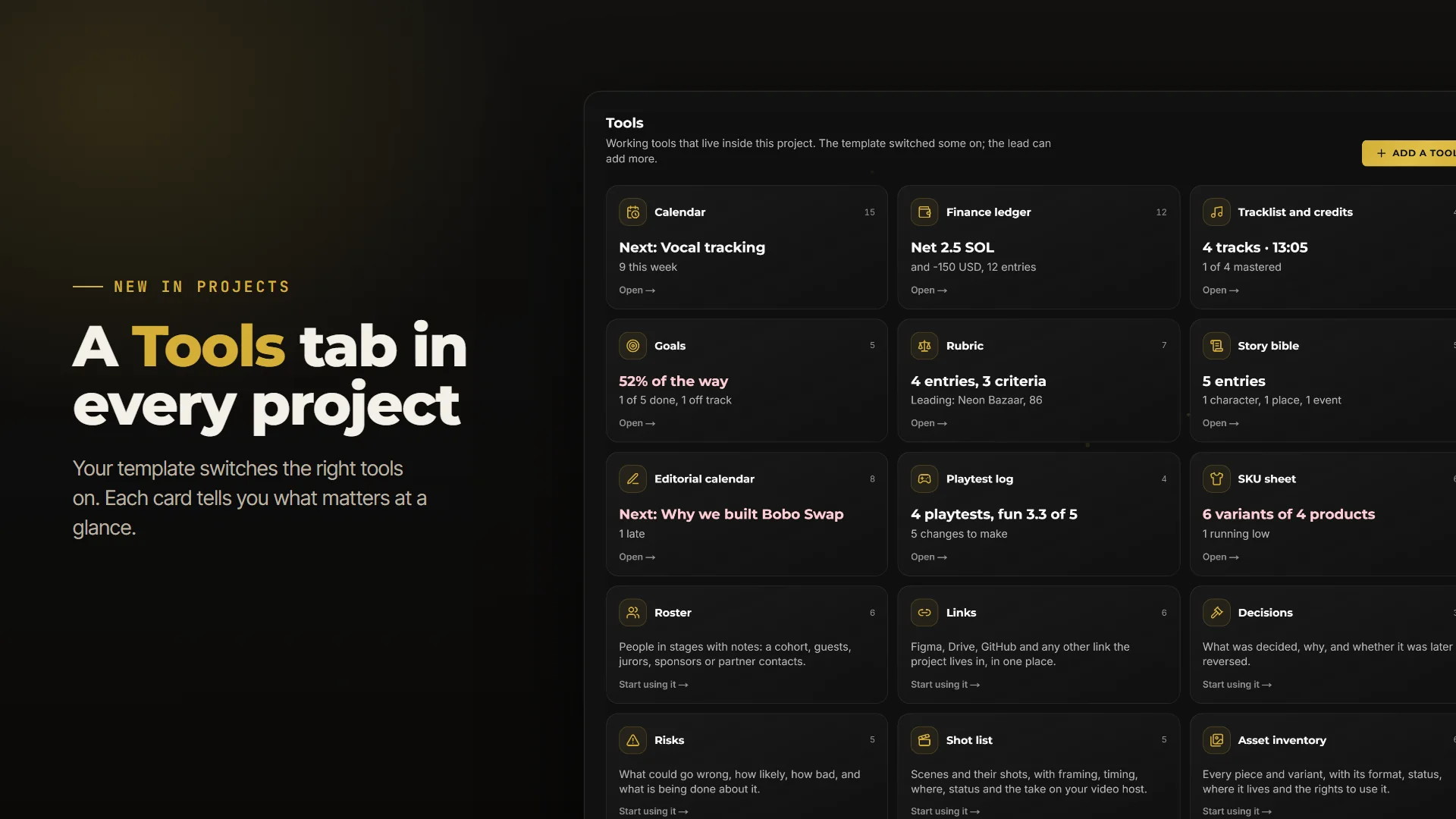1456x819 pixels.
Task: Click the Tracklist and credits music icon
Action: (x=1216, y=212)
